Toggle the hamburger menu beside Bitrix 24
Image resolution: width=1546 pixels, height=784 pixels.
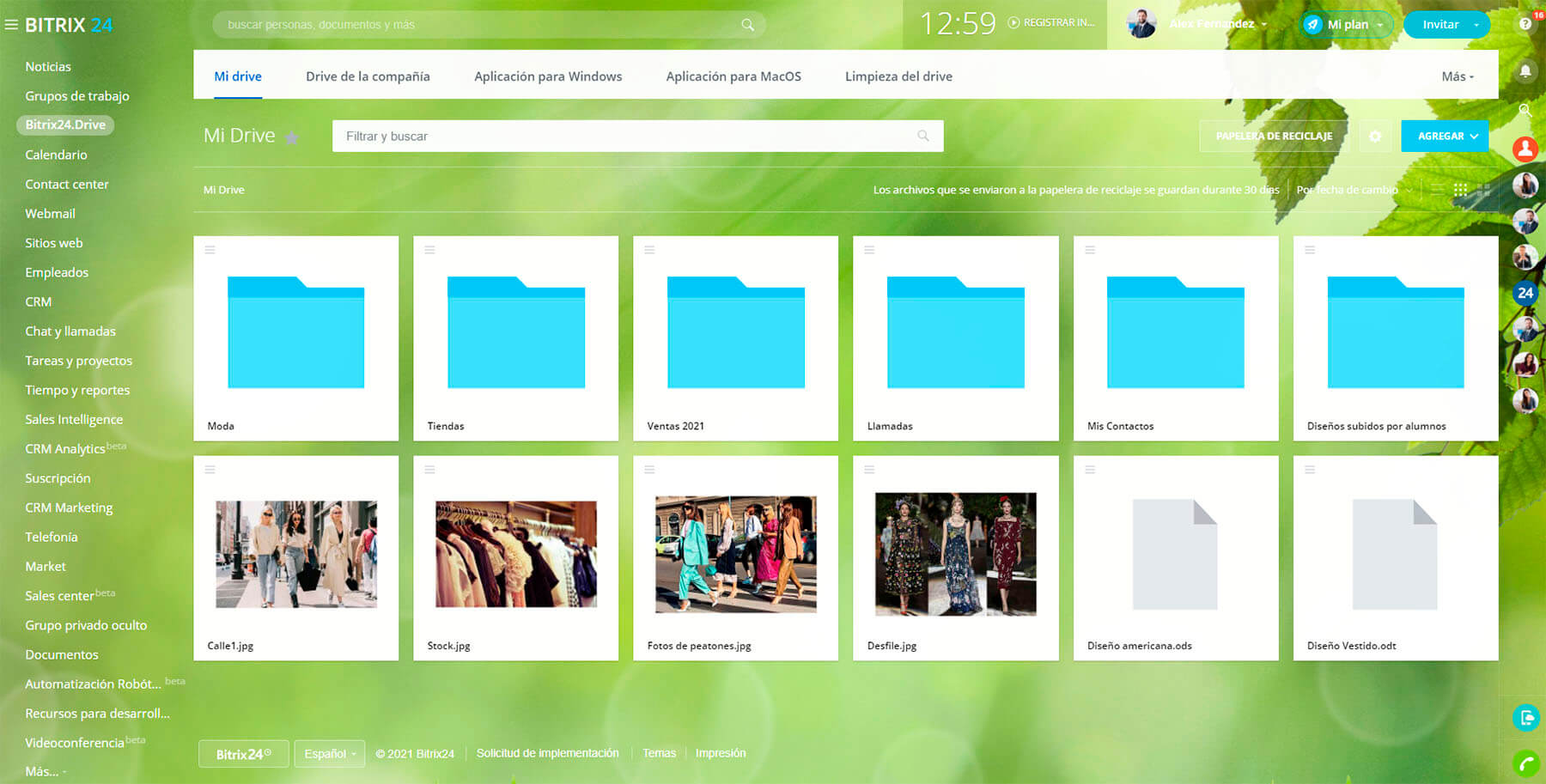click(x=11, y=25)
